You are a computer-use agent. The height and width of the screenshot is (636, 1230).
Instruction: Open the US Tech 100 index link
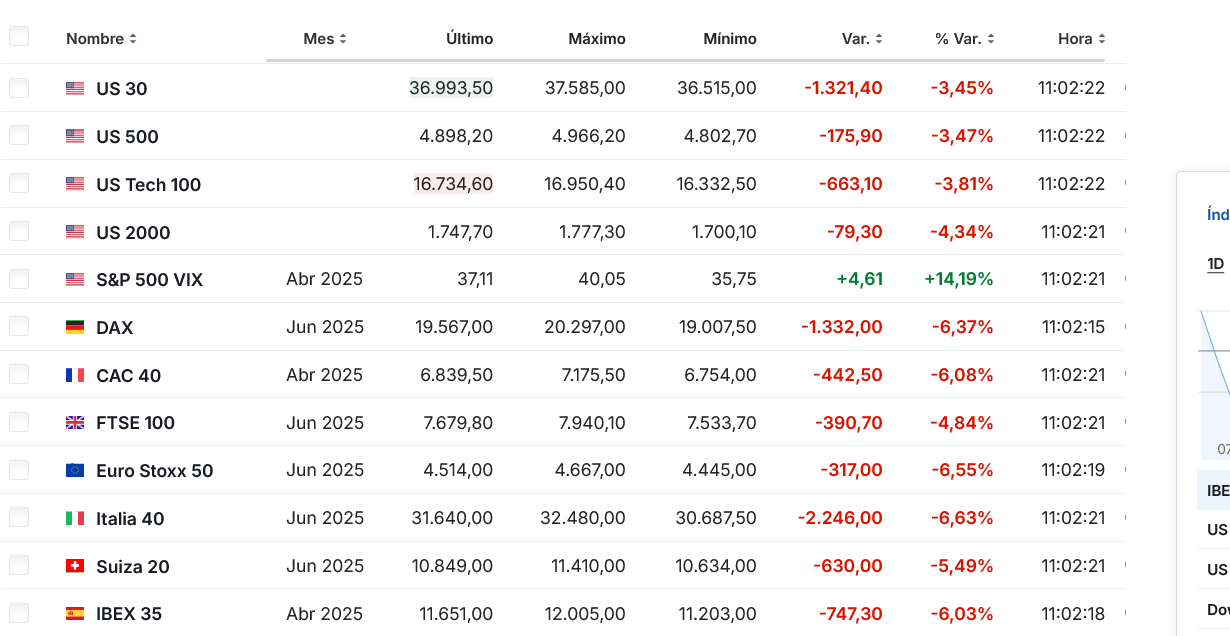click(148, 184)
